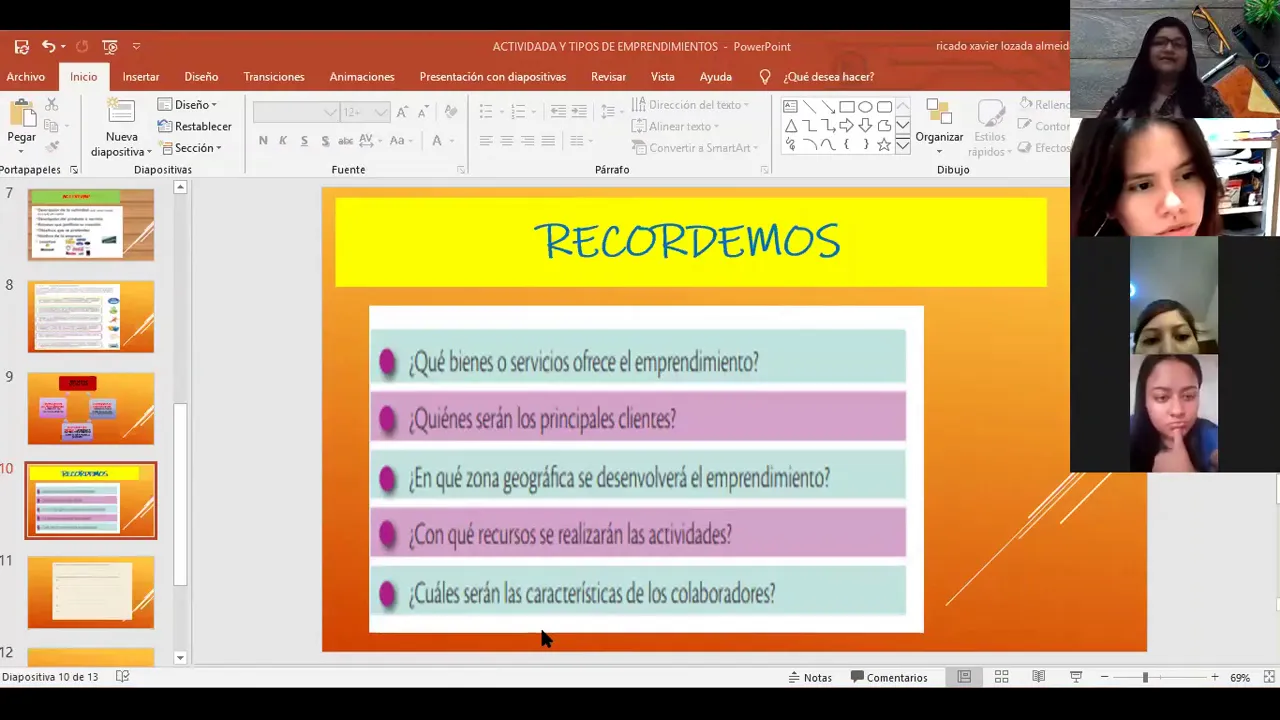
Task: Switch to the Revisar tab
Action: [x=608, y=76]
